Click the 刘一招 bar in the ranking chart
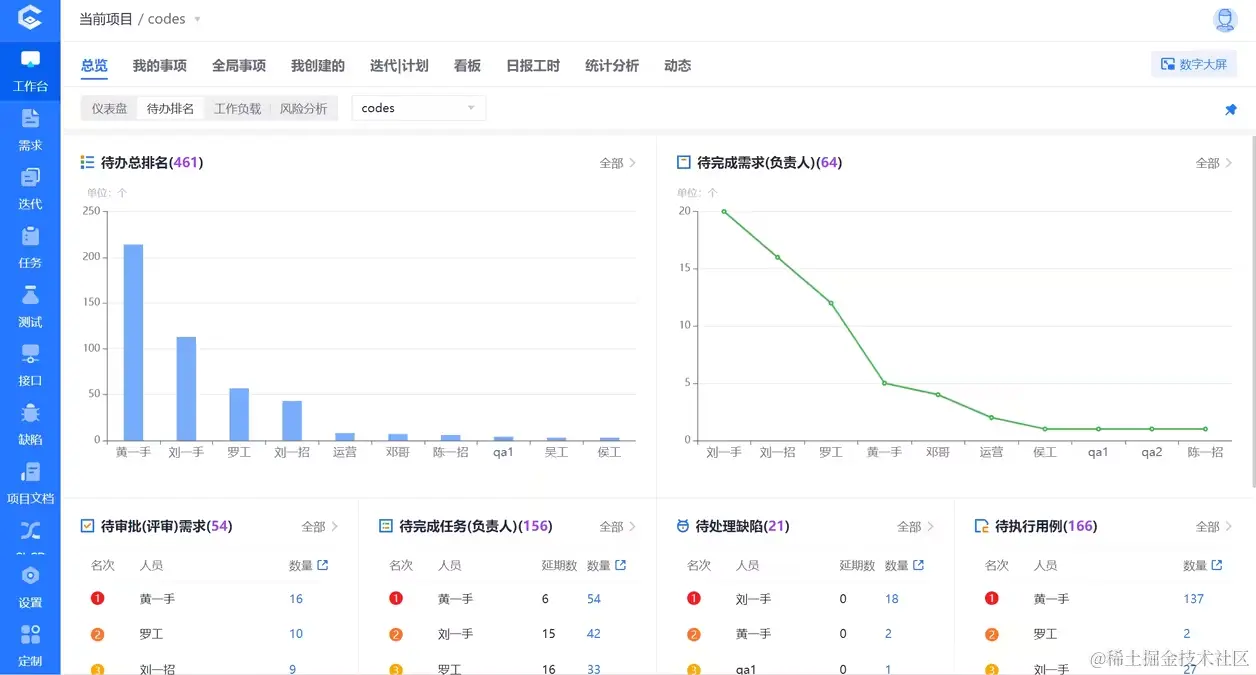The width and height of the screenshot is (1256, 675). click(292, 420)
